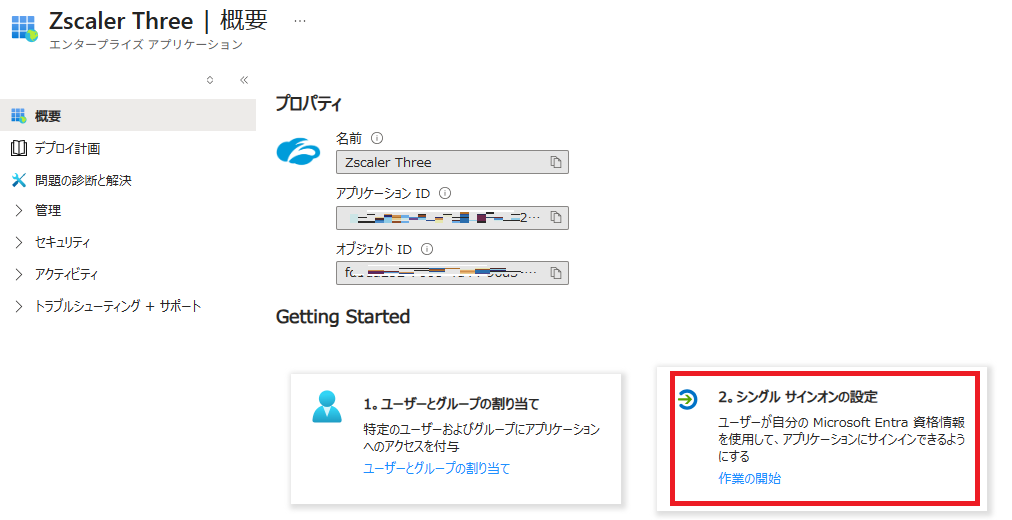The image size is (1012, 520).
Task: Open 問題の診断と解決 page
Action: pyautogui.click(x=83, y=181)
